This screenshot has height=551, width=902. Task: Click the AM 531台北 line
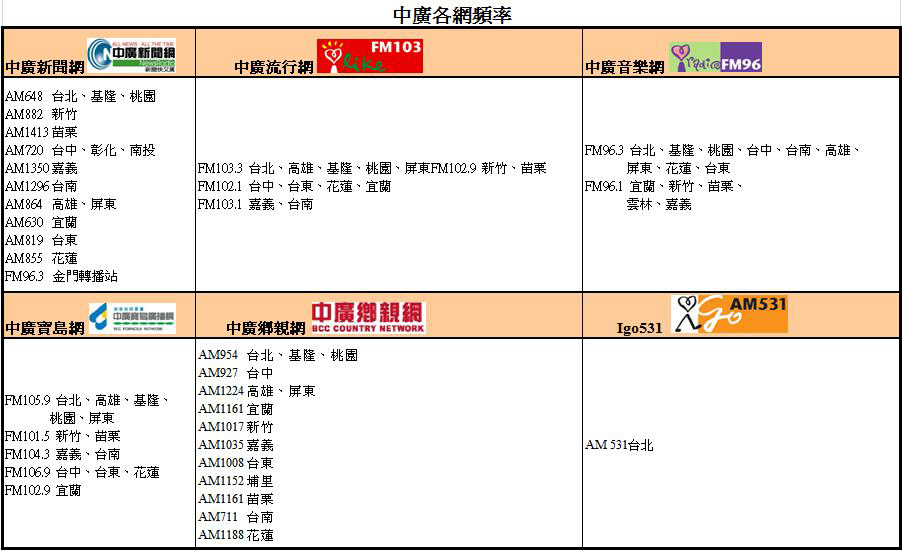619,445
